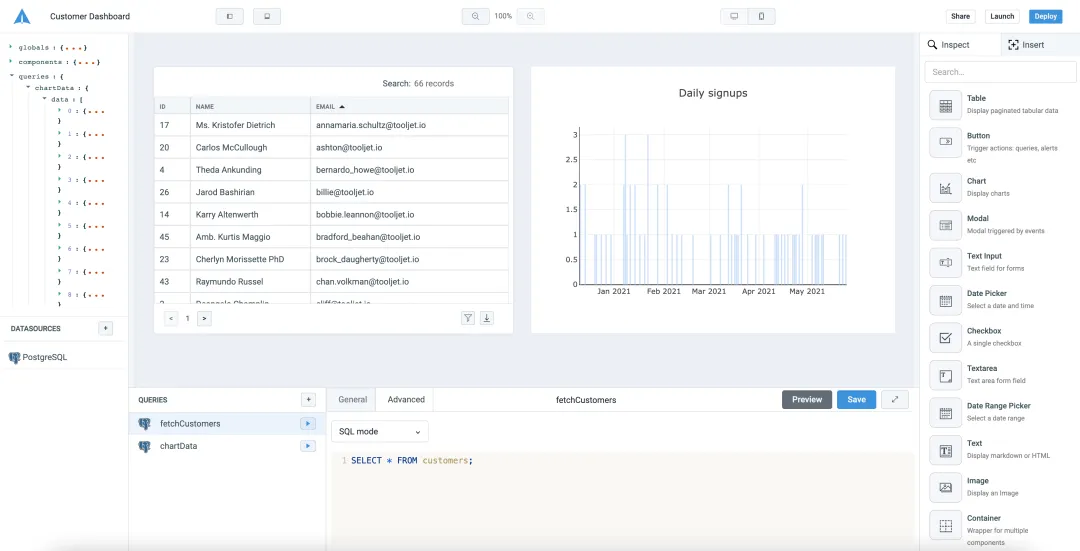Expand the globals tree node
Viewport: 1080px width, 551px height.
pos(11,47)
